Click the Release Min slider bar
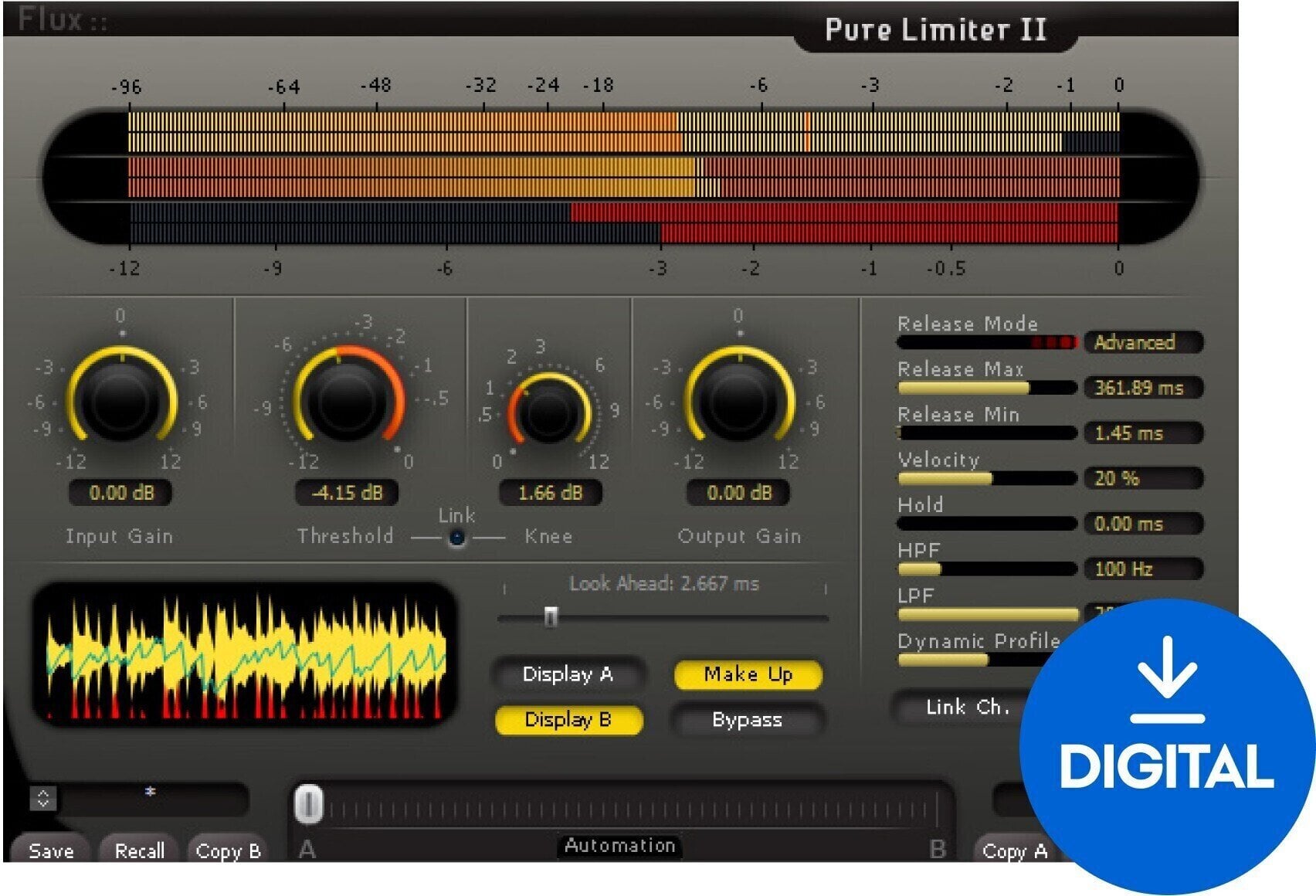The width and height of the screenshot is (1316, 896). coord(987,433)
